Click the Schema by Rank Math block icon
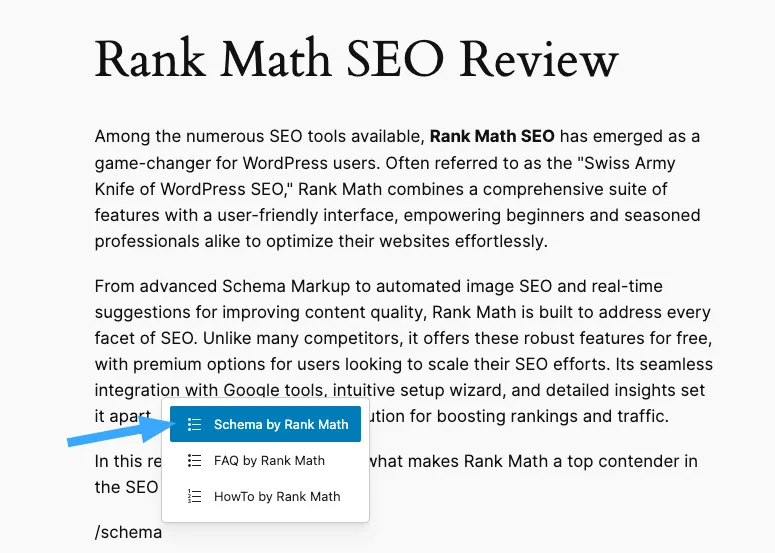 tap(194, 424)
